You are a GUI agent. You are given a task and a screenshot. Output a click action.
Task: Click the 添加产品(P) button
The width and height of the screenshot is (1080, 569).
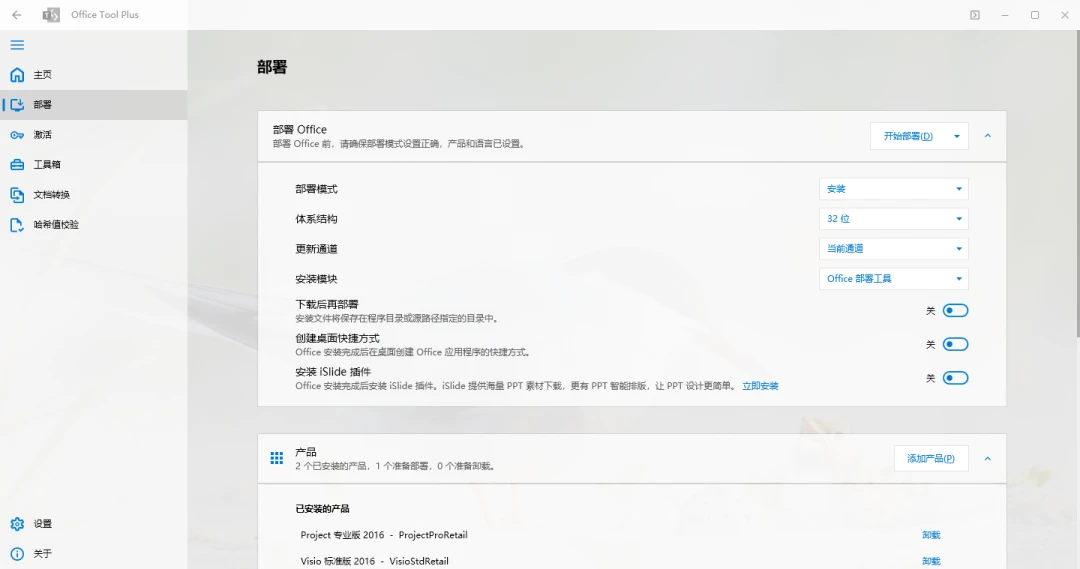pos(931,459)
